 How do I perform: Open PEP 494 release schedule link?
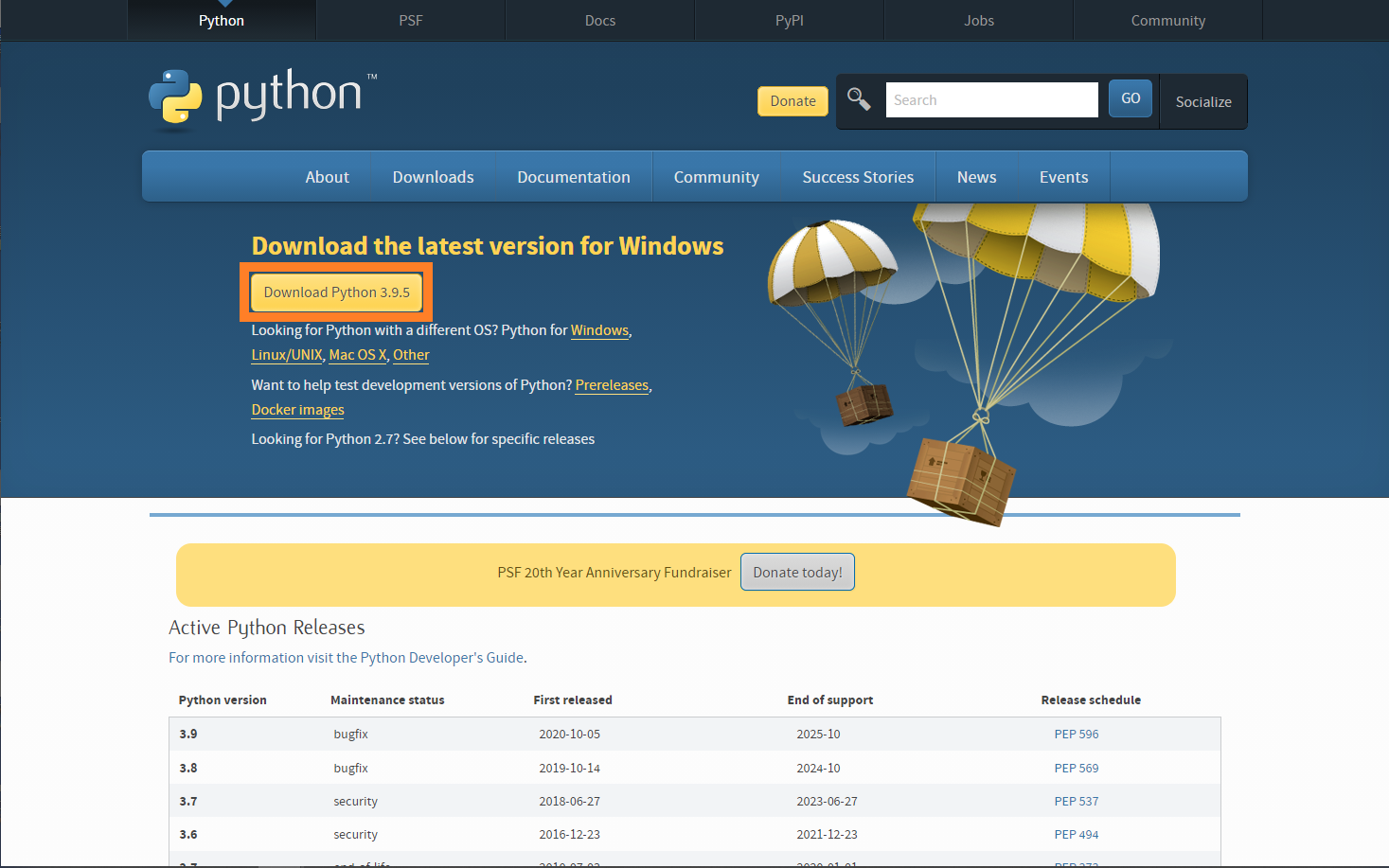(x=1077, y=835)
